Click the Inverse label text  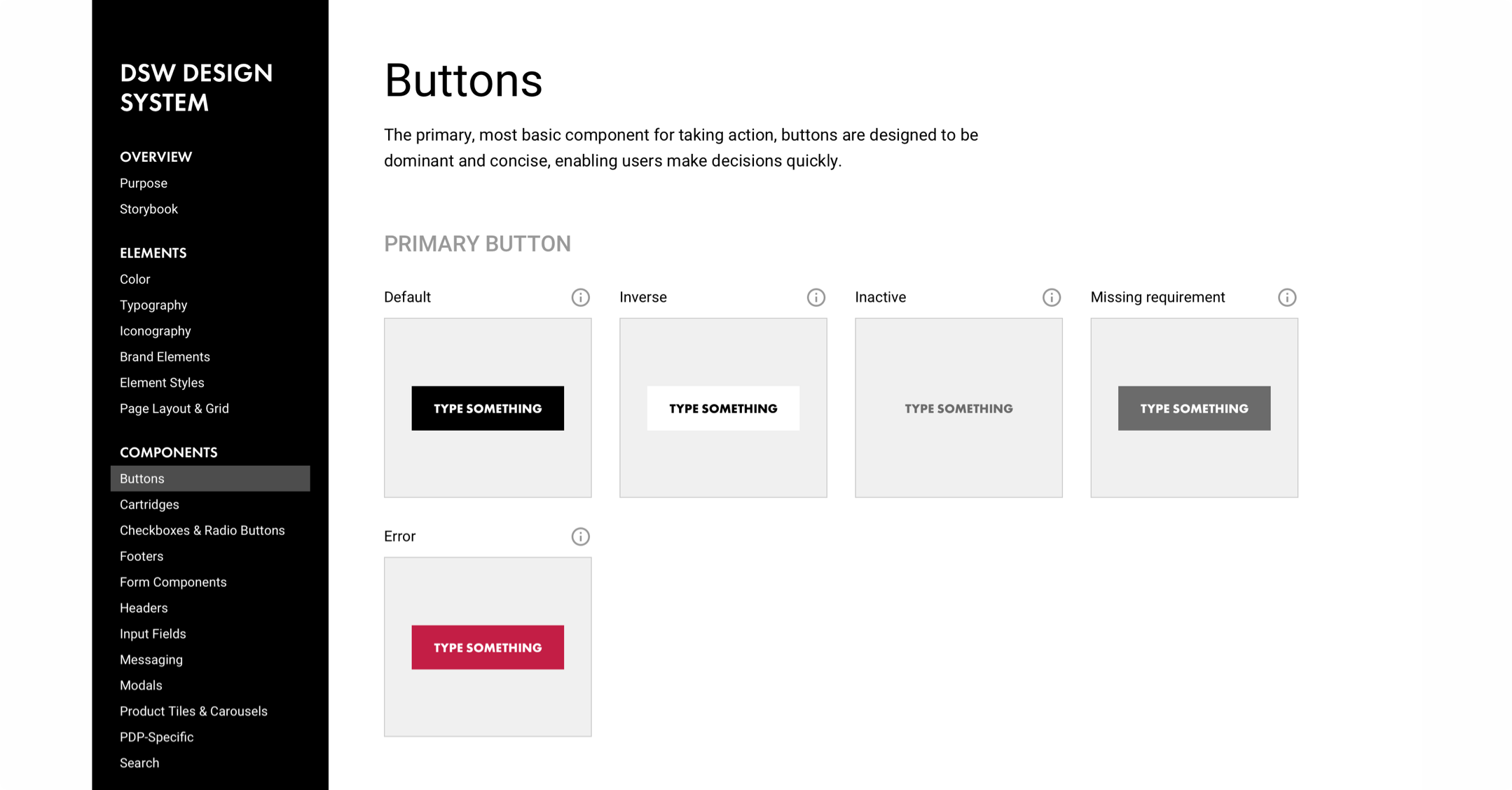[x=643, y=297]
